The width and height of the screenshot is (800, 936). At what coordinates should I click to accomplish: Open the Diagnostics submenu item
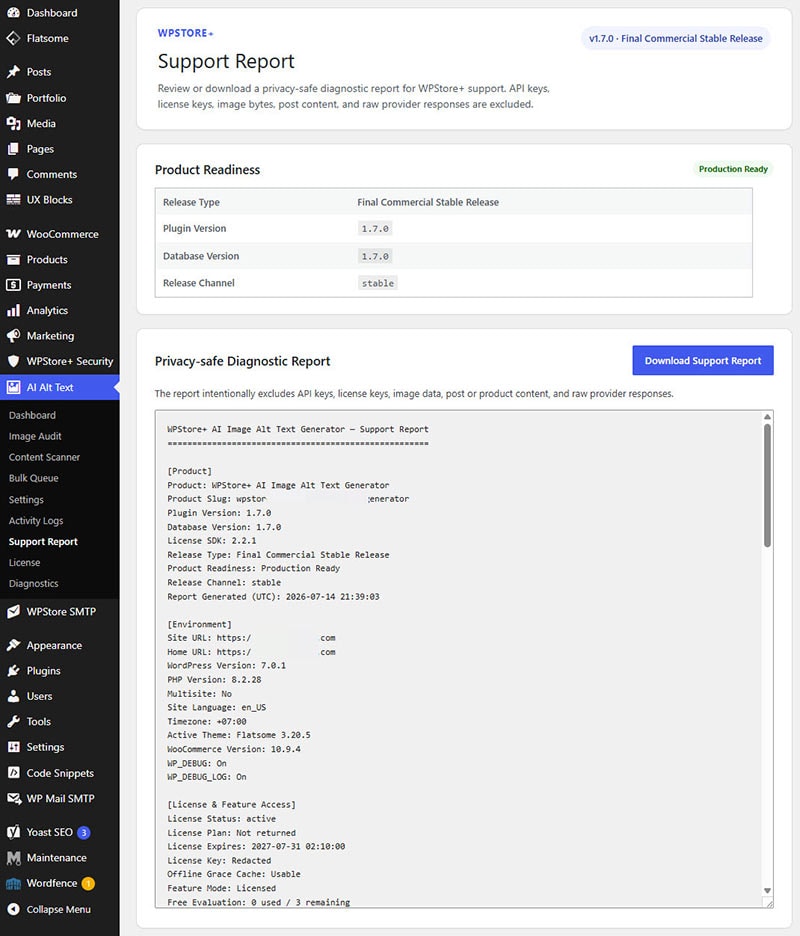coord(33,583)
